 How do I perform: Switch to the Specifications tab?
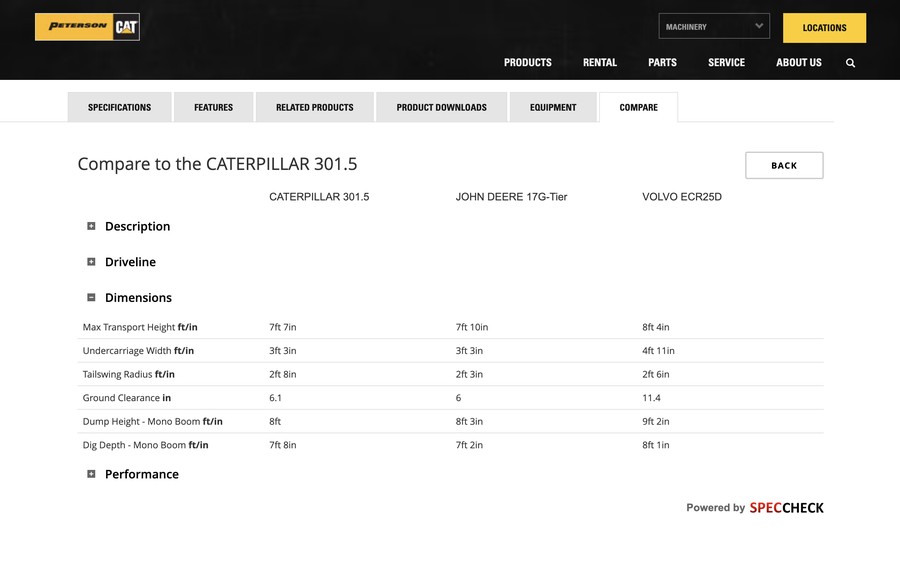[119, 107]
